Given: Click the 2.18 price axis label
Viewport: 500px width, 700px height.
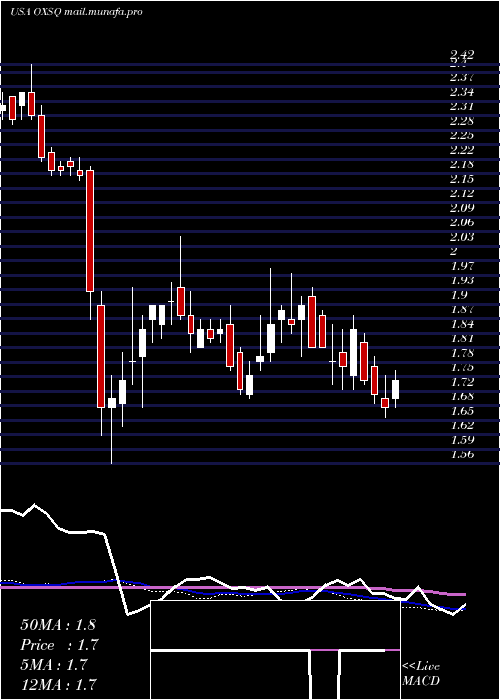Looking at the screenshot, I should coord(462,164).
